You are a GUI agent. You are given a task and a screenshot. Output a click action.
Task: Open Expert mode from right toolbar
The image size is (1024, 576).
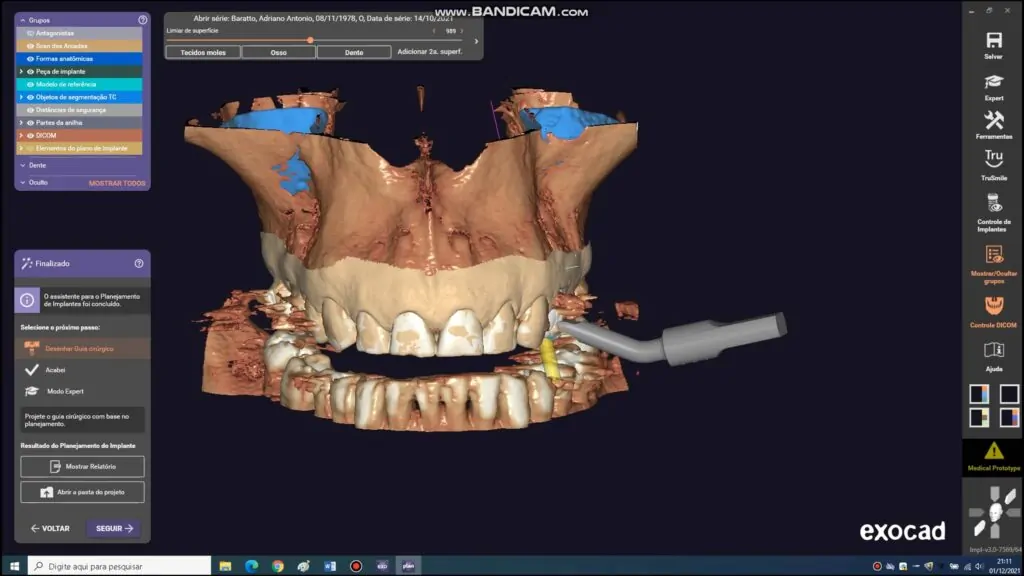tap(993, 83)
